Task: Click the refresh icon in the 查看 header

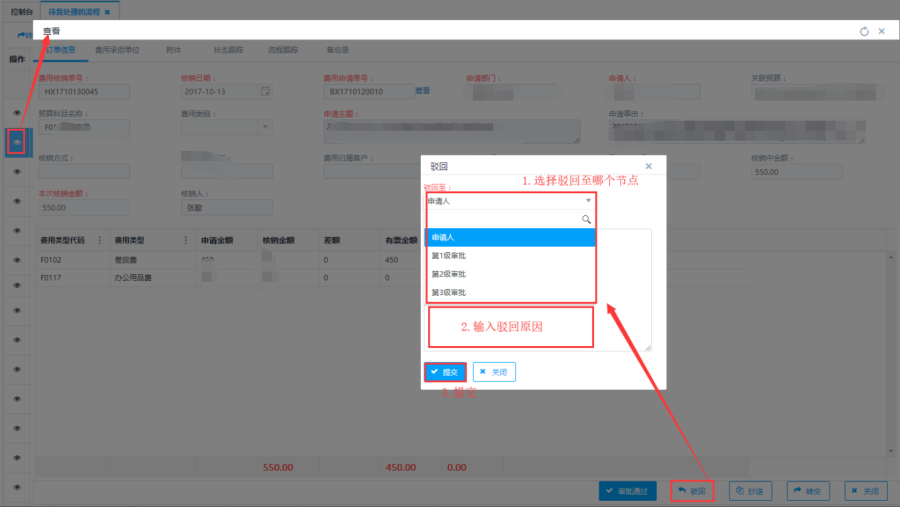Action: point(864,31)
